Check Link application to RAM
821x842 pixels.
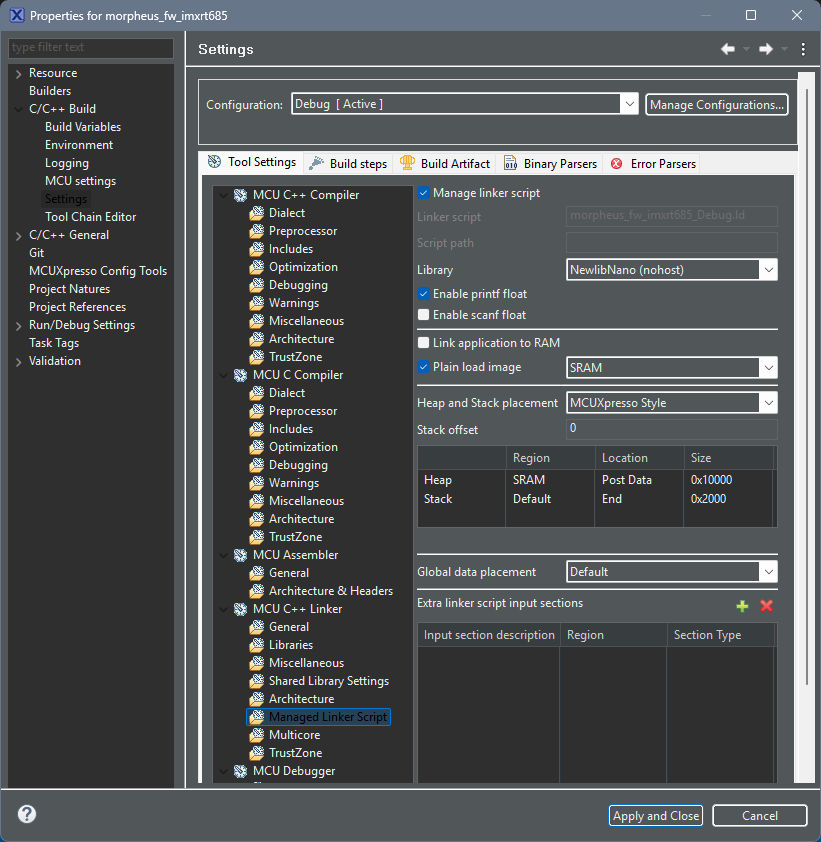(424, 342)
